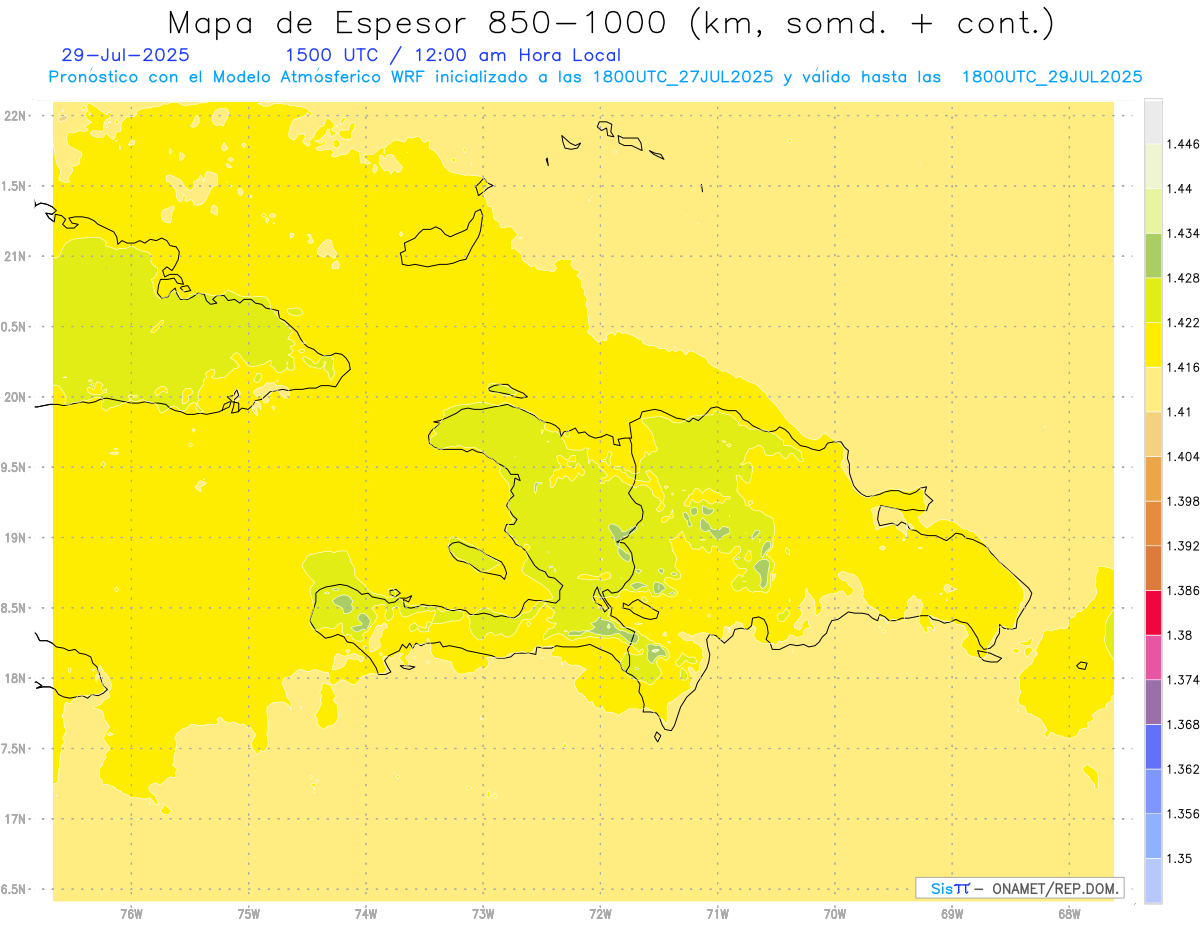Image resolution: width=1200 pixels, height=927 pixels.
Task: Click the orange legend swatch above 1.398
Action: 1153,478
